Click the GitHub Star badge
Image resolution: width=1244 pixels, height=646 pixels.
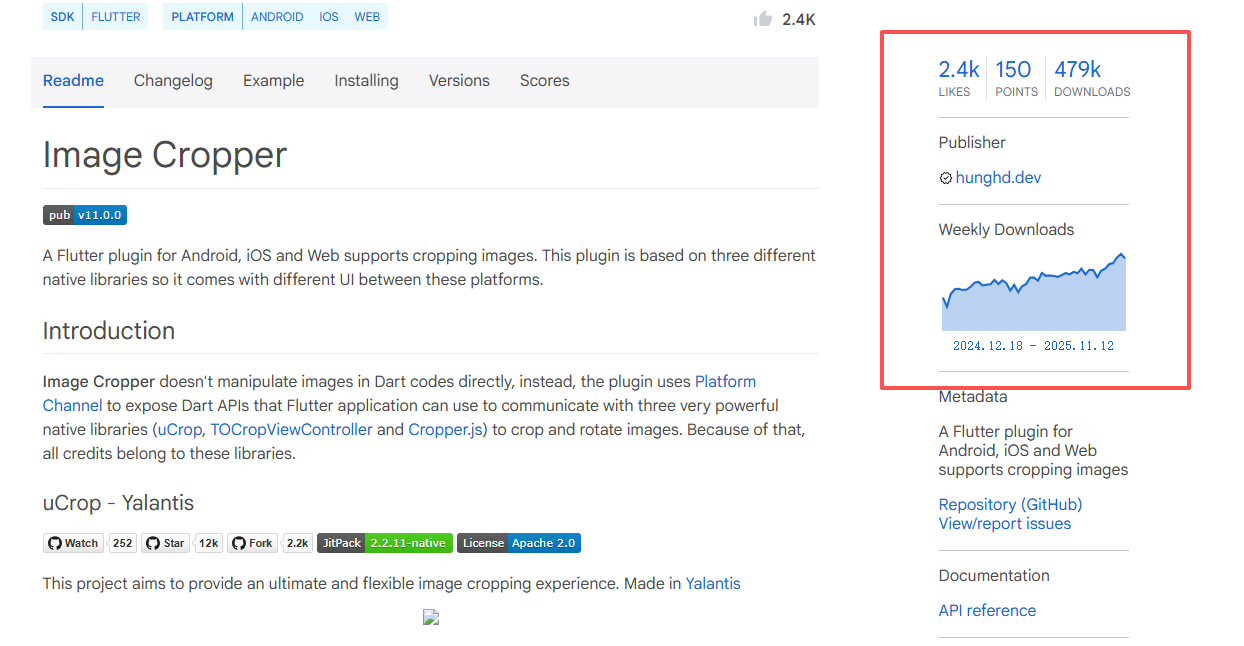tap(165, 543)
